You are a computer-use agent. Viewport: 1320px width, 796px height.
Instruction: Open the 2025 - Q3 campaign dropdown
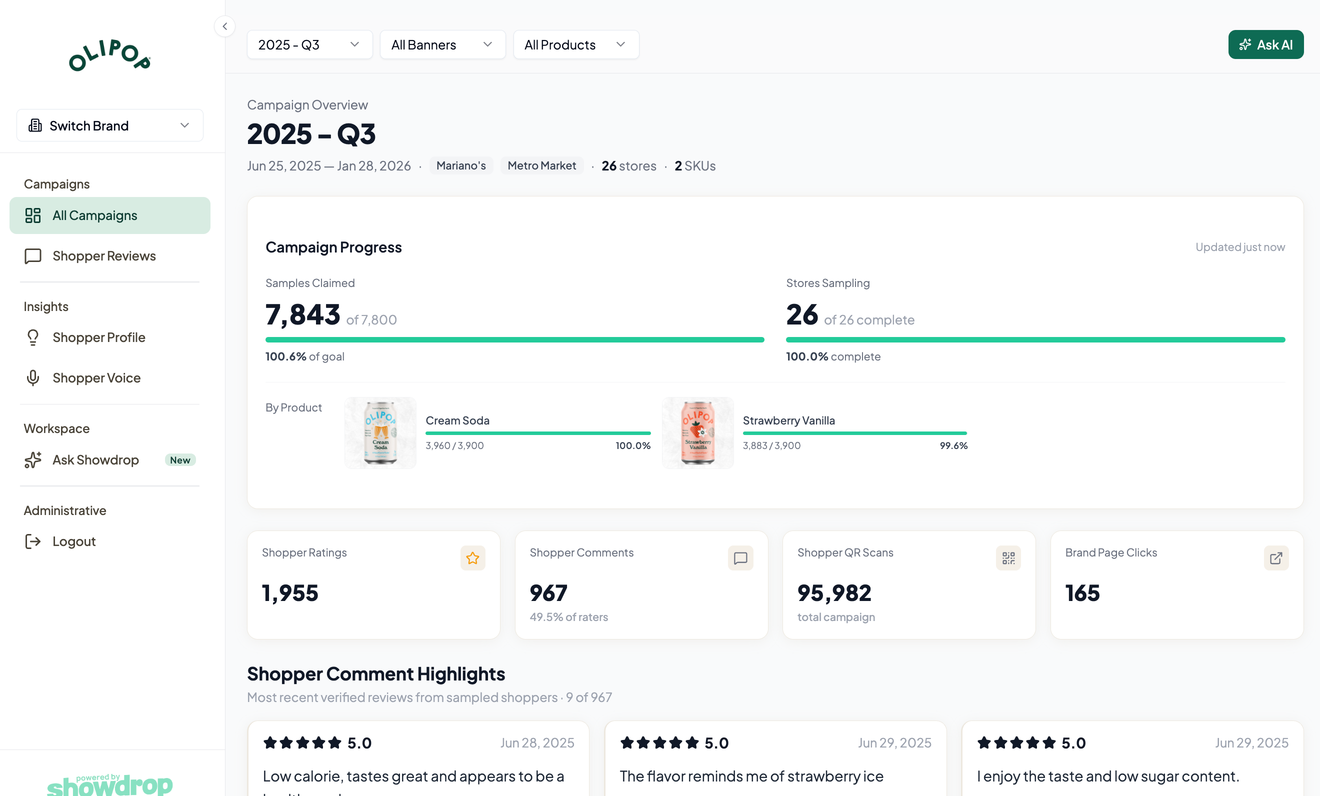310,45
